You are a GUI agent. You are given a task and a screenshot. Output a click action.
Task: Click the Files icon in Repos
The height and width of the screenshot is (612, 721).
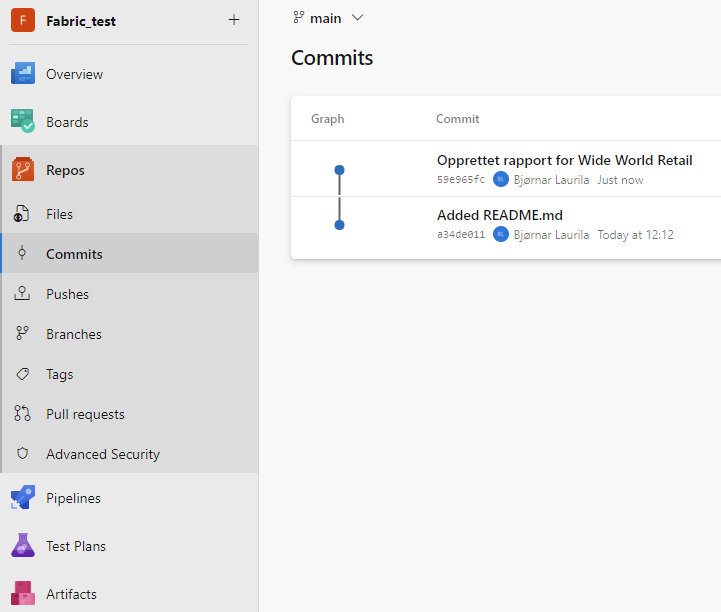[22, 214]
